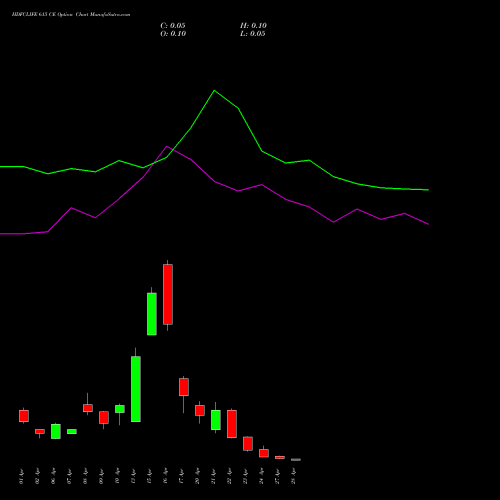Click the 16 Apr date label
This screenshot has height=500, width=500.
point(166,477)
